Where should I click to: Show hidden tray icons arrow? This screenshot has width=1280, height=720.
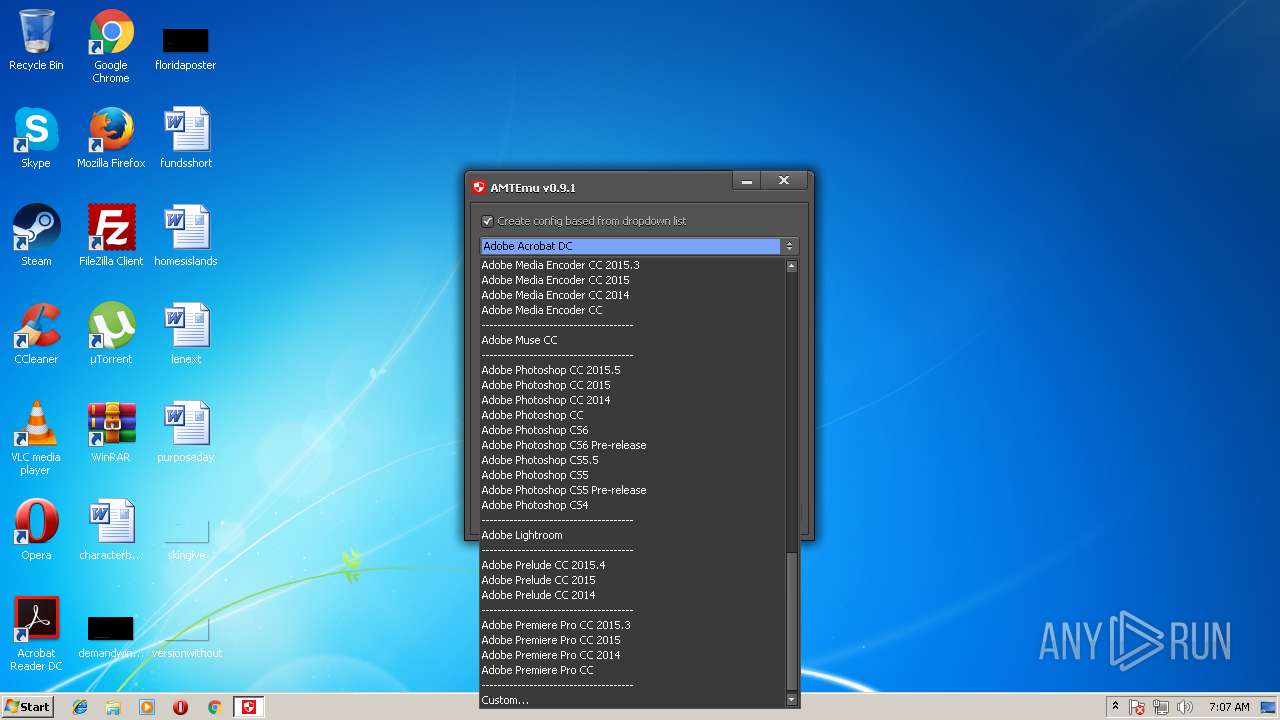1115,707
